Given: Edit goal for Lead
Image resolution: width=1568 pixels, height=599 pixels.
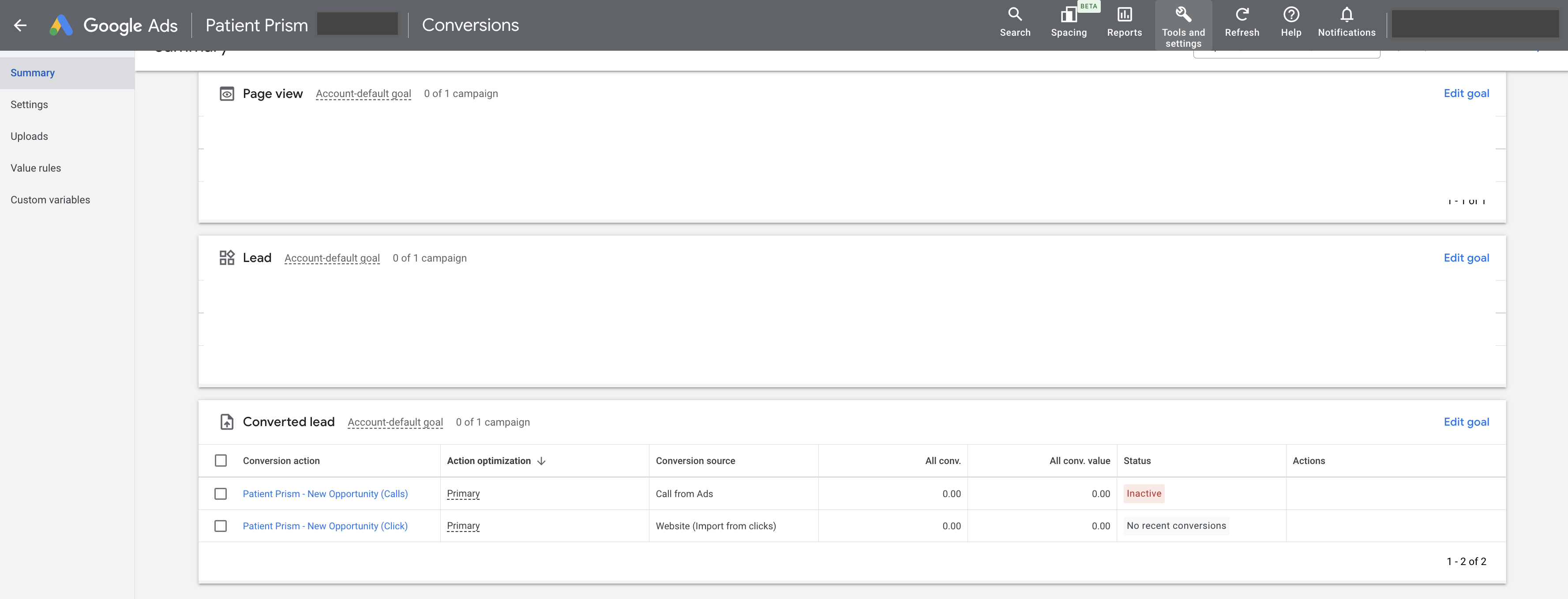Looking at the screenshot, I should point(1466,258).
